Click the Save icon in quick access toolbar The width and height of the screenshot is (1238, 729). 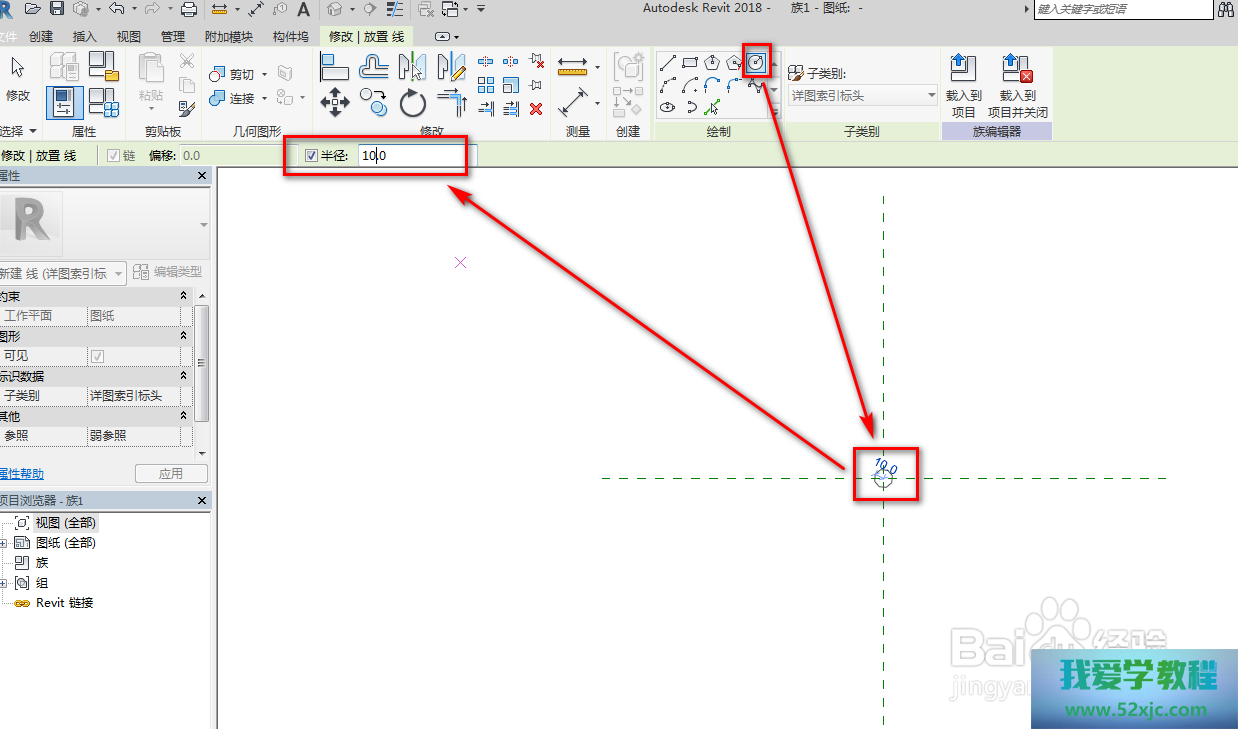point(57,9)
